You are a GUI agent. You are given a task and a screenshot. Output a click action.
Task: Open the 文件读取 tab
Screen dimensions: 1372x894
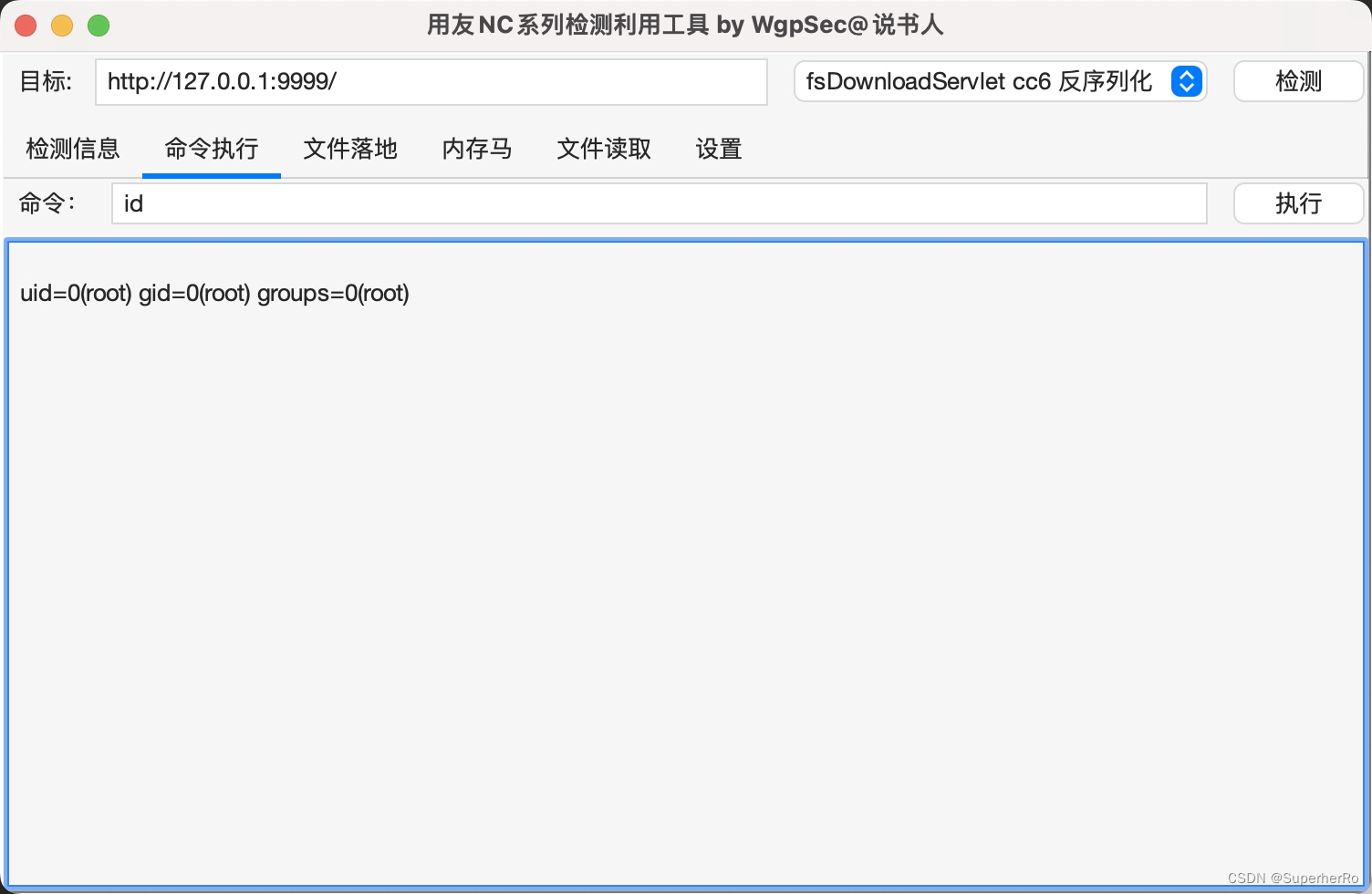click(x=602, y=149)
